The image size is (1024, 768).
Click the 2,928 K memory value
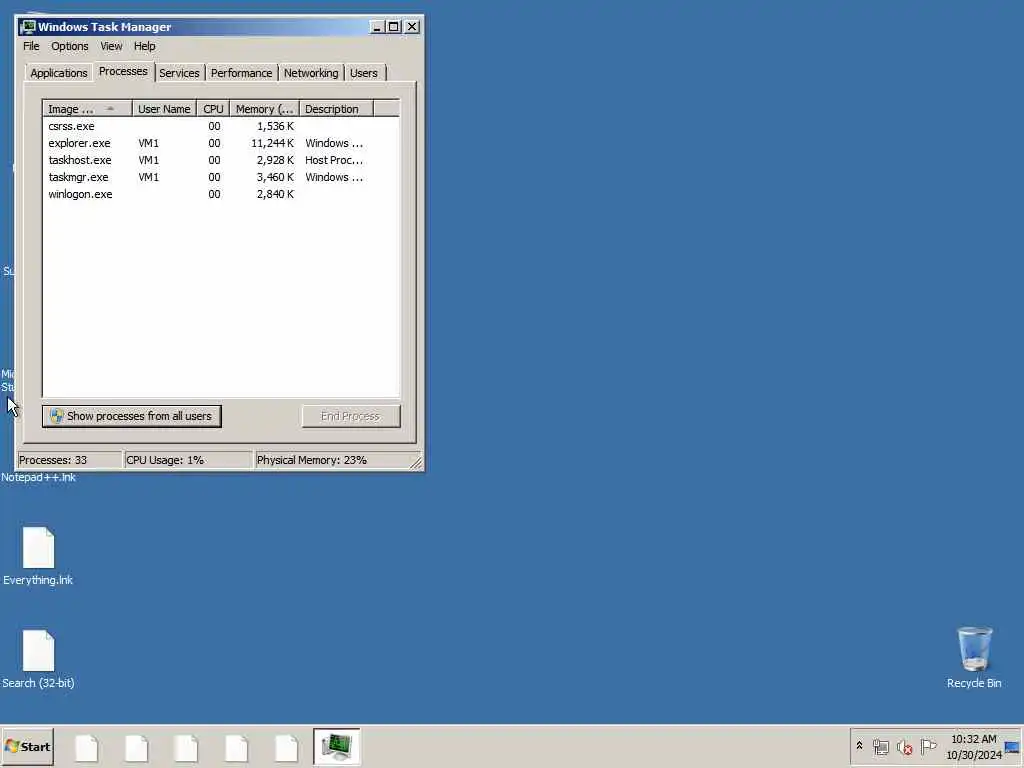click(x=275, y=160)
